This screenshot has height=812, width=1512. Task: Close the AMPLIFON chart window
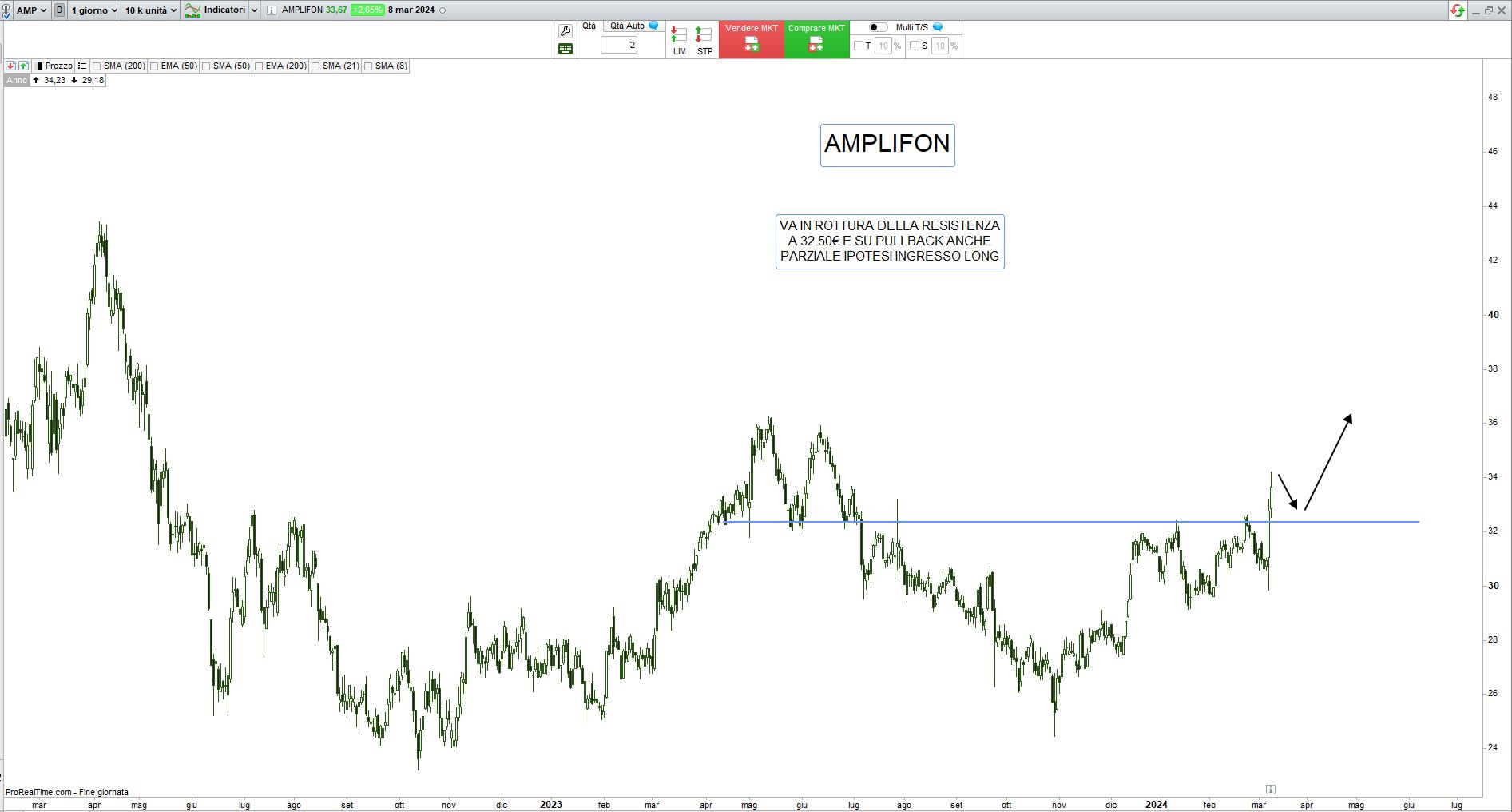pyautogui.click(x=1501, y=10)
